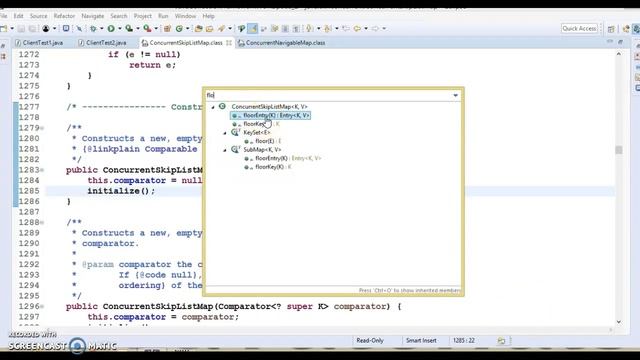Click the Last Edit Location arrow icon
Screen dimensions: 640x360
[x=346, y=29]
